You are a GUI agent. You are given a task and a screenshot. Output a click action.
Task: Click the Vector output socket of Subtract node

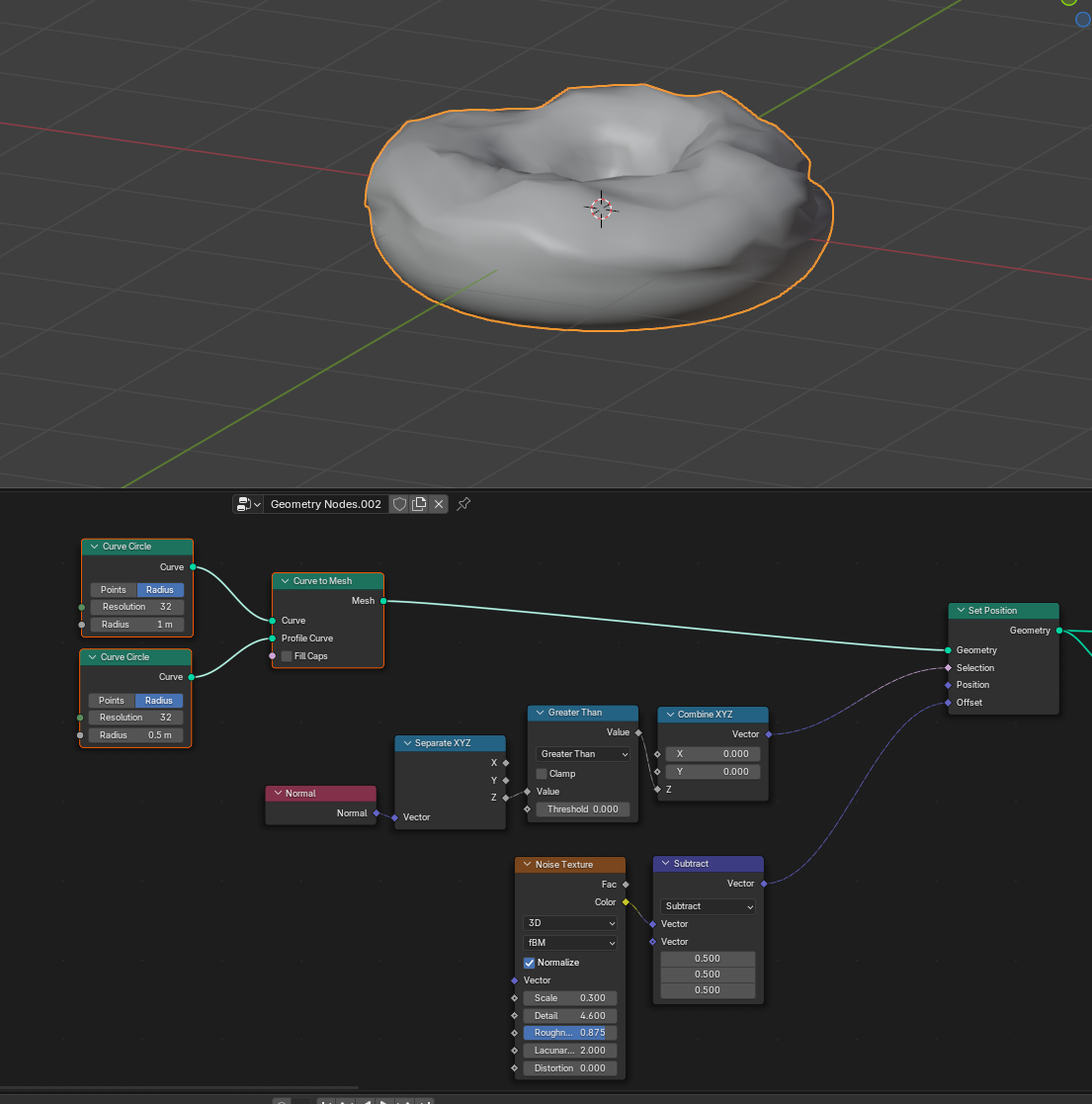[764, 884]
